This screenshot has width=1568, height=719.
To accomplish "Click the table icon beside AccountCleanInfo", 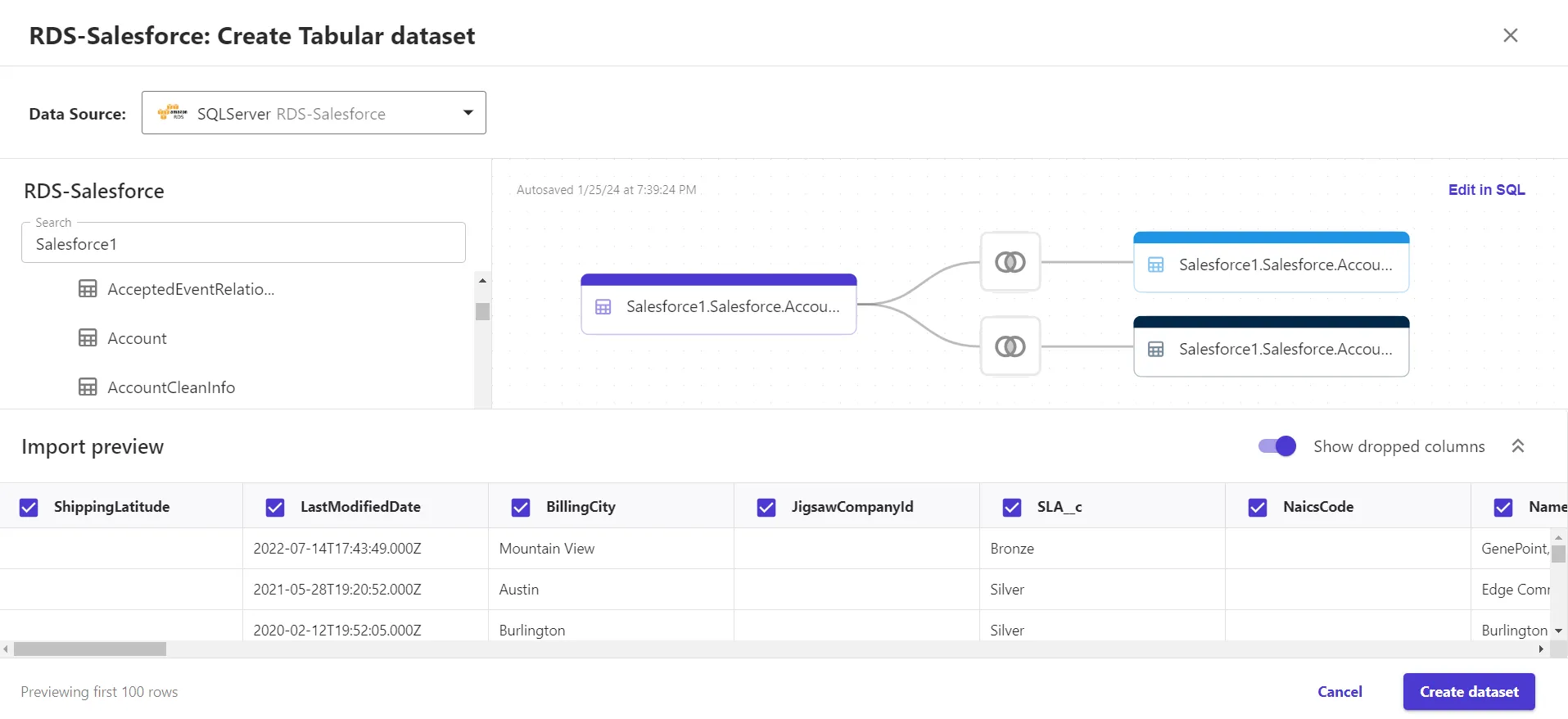I will 88,387.
